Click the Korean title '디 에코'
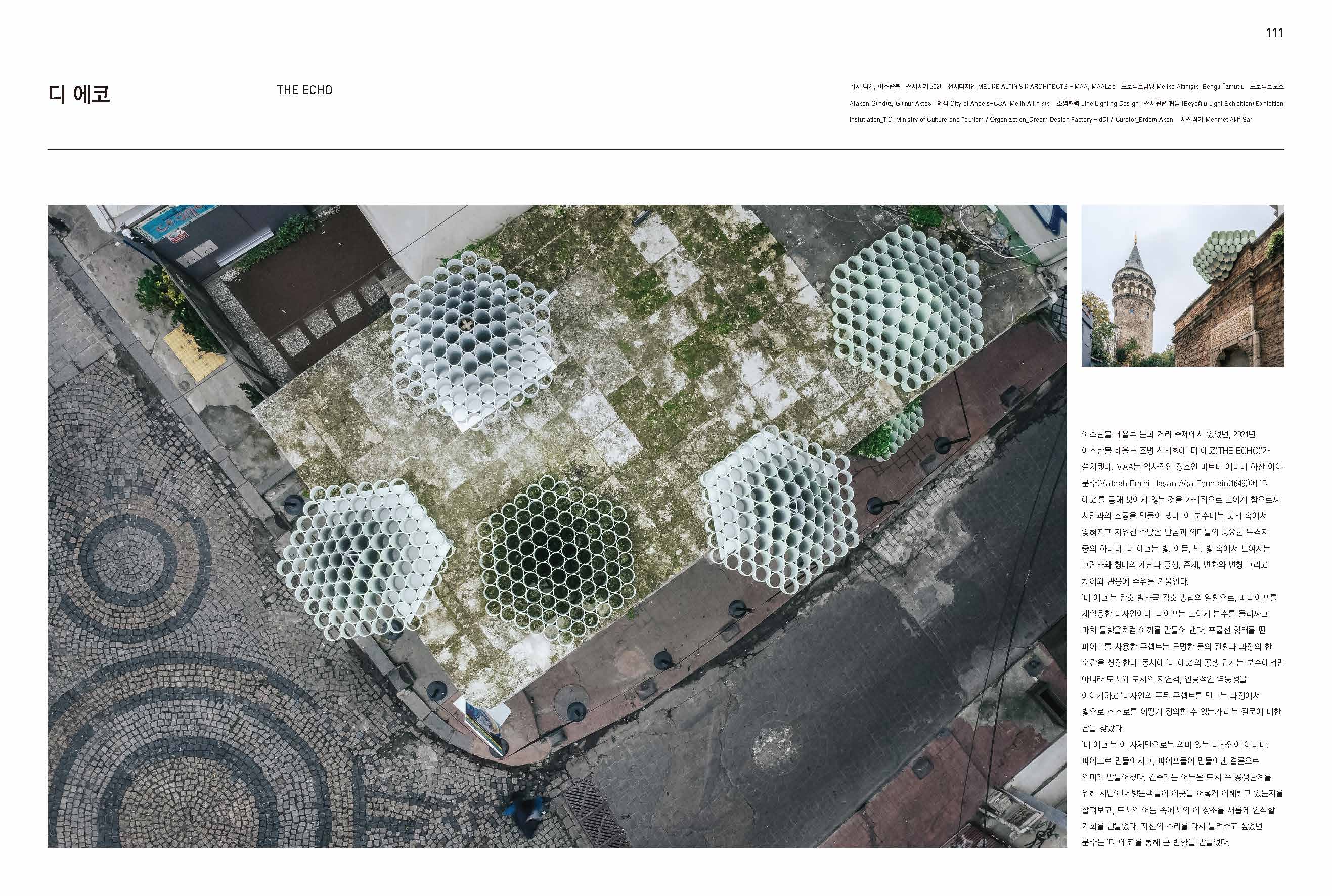Image resolution: width=1332 pixels, height=896 pixels. 79,94
